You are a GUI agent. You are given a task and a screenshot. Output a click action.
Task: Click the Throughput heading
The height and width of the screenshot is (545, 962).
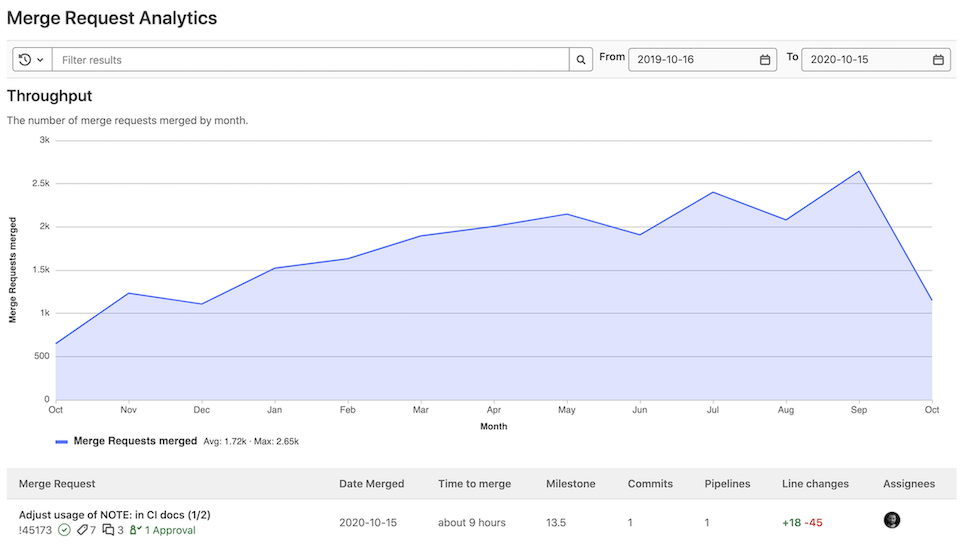tap(49, 96)
